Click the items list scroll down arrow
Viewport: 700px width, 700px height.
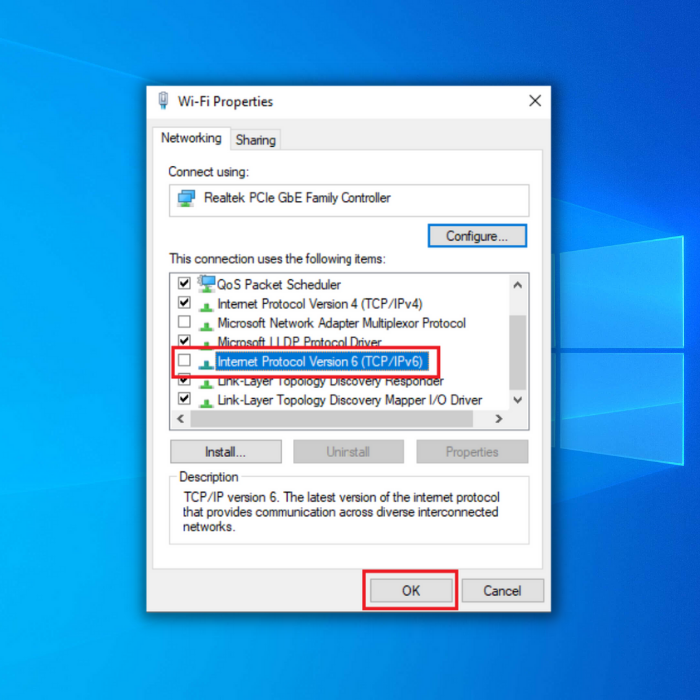click(x=517, y=400)
